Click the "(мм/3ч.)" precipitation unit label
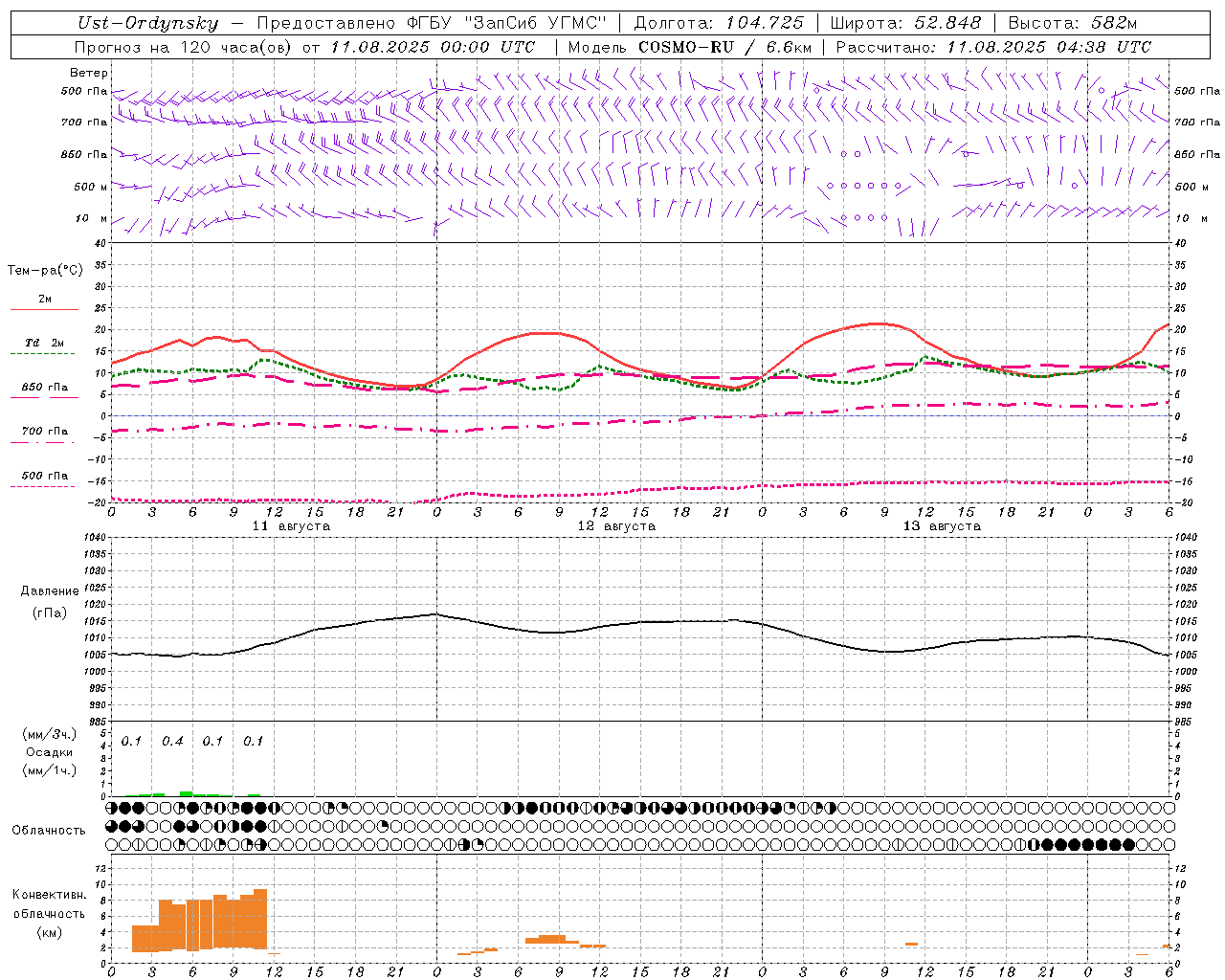1225x980 pixels. click(x=50, y=734)
